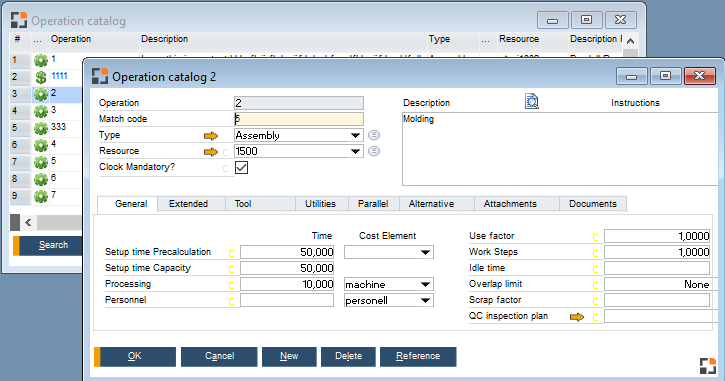Click the gear icon in row 5
Screen dimensions: 725x381
click(x=41, y=128)
